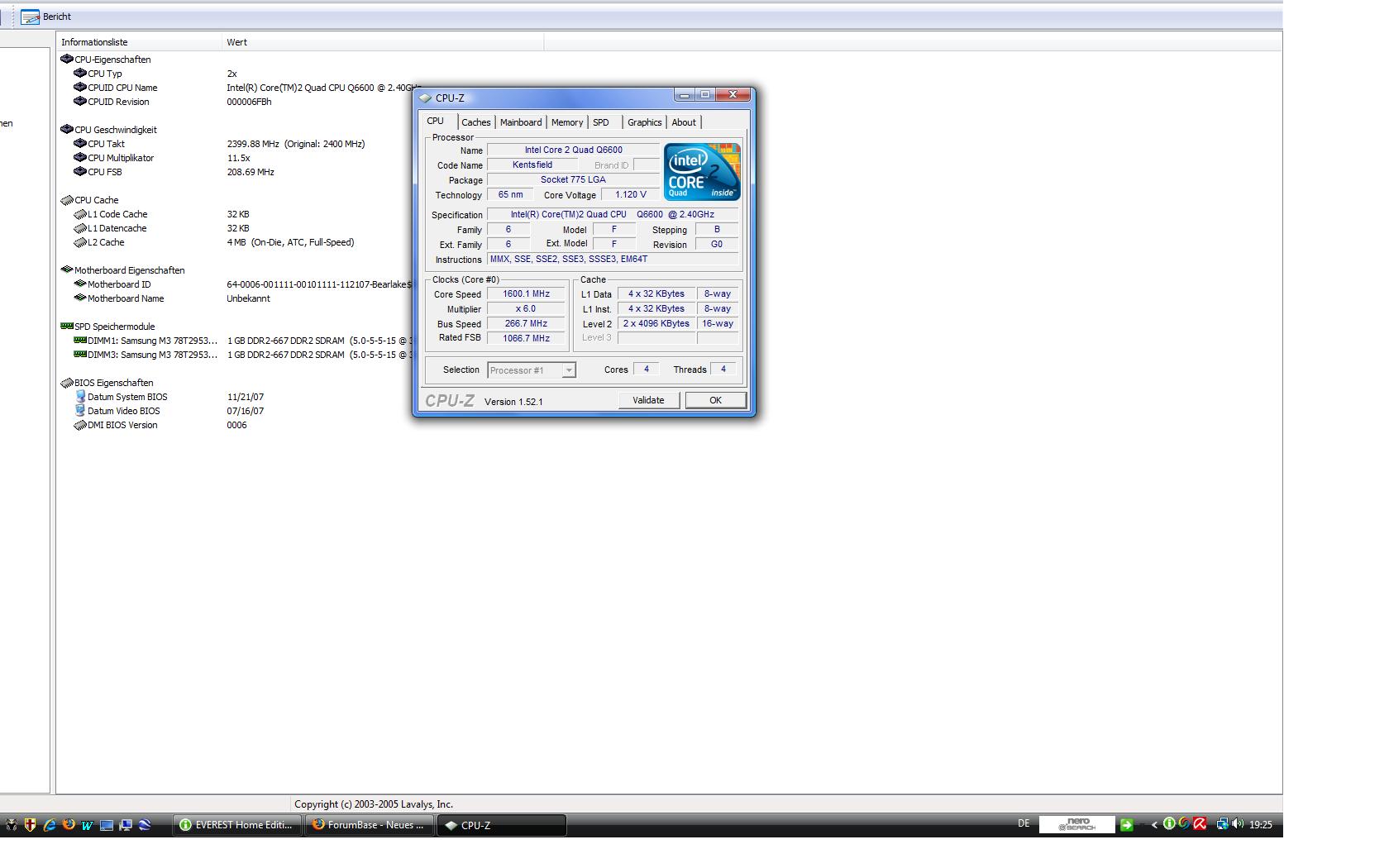The width and height of the screenshot is (1389, 868).
Task: Click the colorful swirl tray icon
Action: [x=1184, y=823]
